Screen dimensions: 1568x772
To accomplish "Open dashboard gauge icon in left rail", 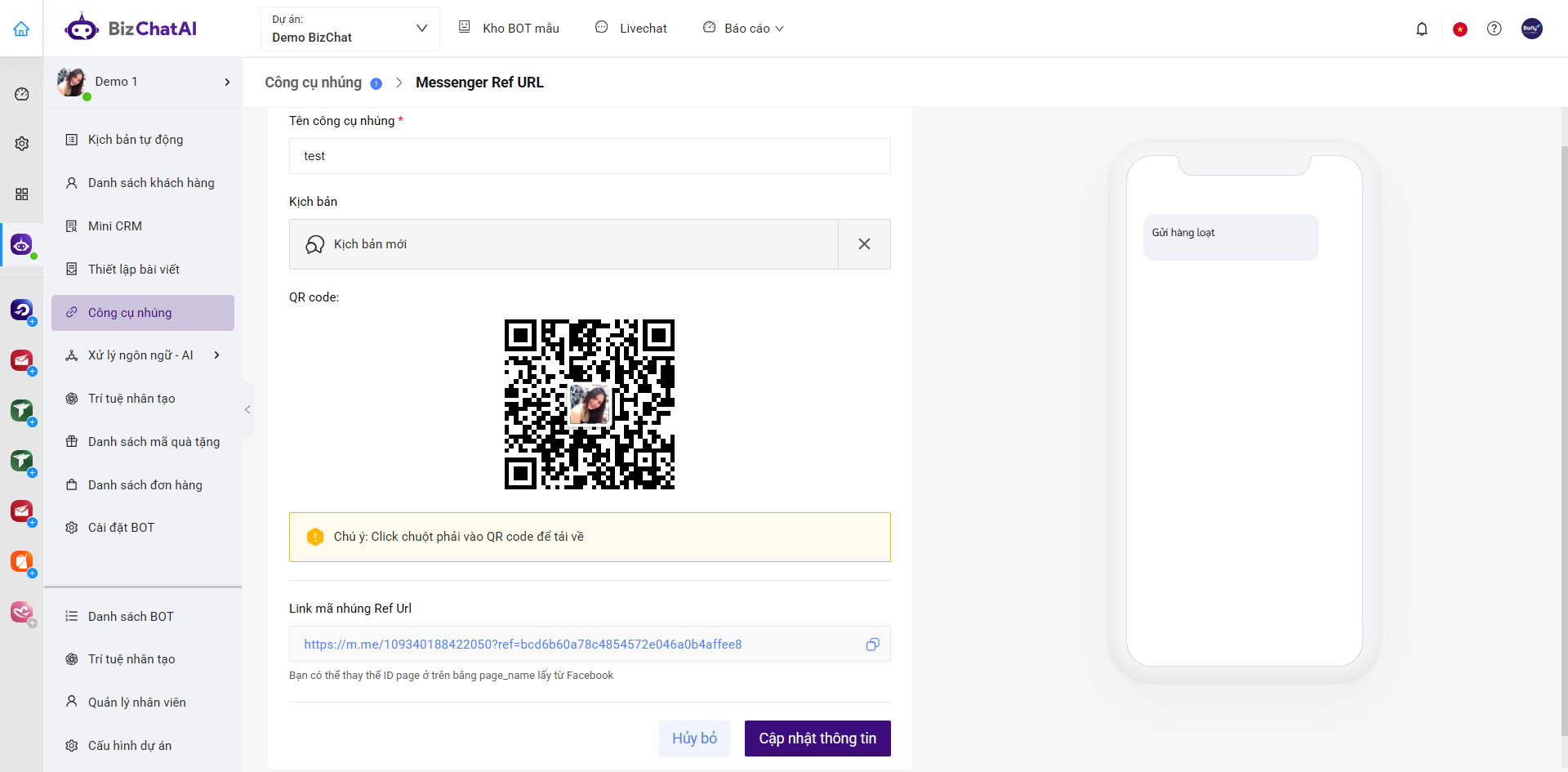I will coord(22,94).
